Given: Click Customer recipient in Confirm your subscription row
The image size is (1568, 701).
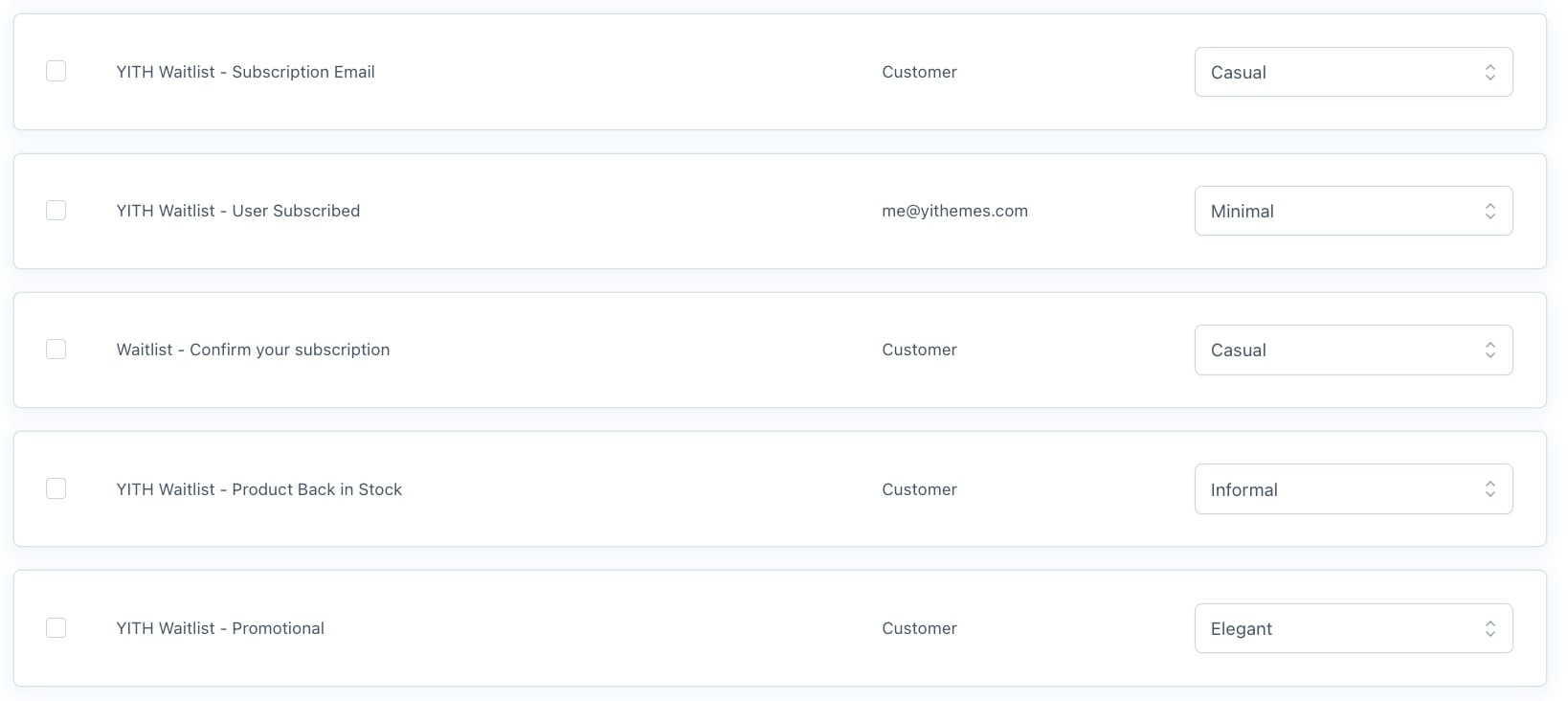Looking at the screenshot, I should [919, 350].
